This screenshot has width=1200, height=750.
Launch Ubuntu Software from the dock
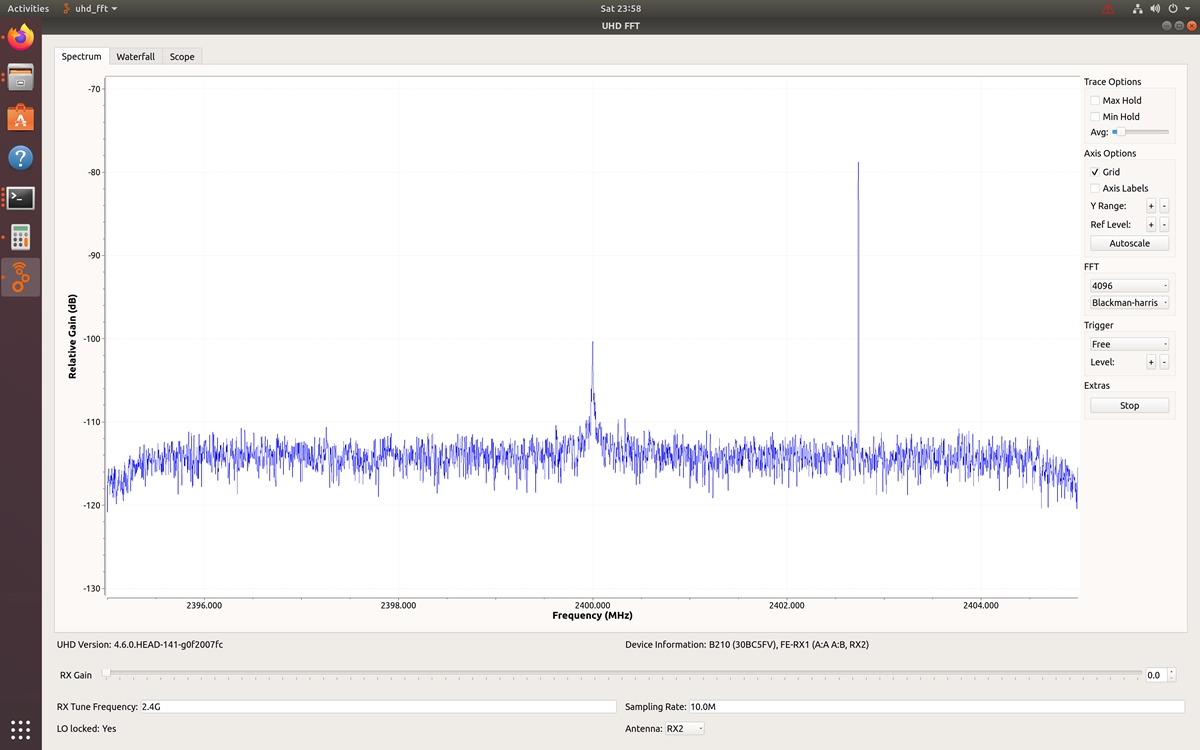tap(21, 117)
